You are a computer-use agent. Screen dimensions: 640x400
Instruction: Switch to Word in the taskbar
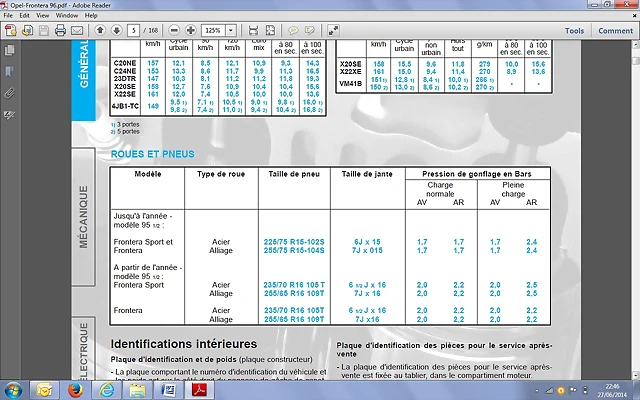coord(168,391)
